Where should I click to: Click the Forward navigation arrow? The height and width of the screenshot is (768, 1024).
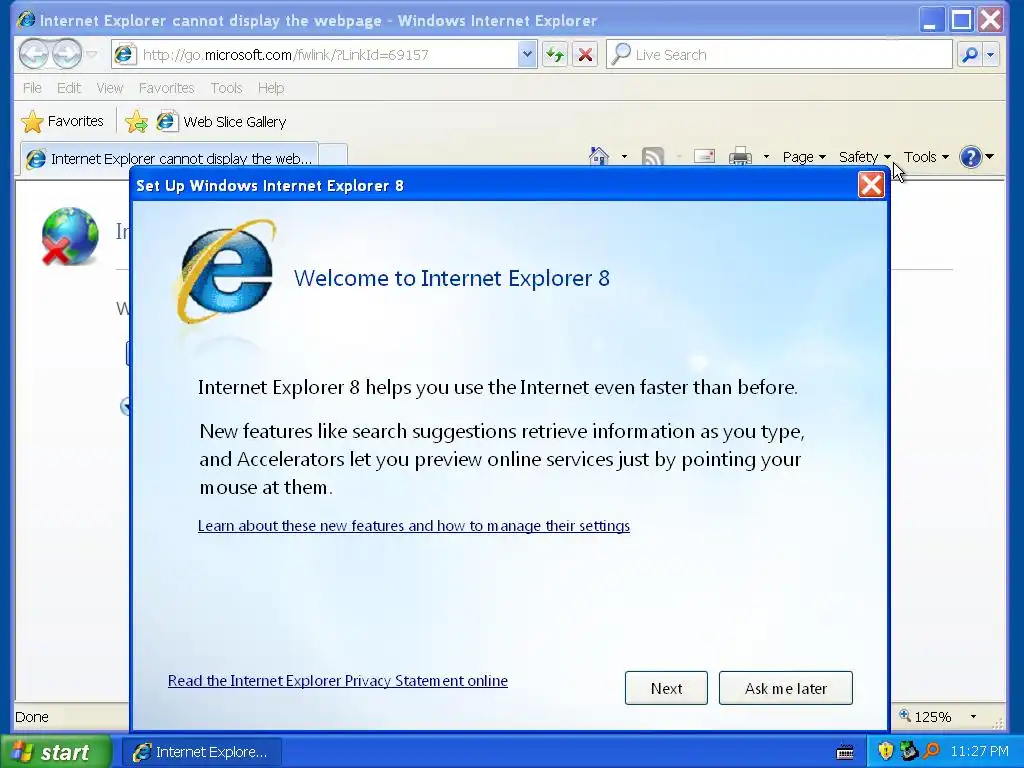pos(66,54)
